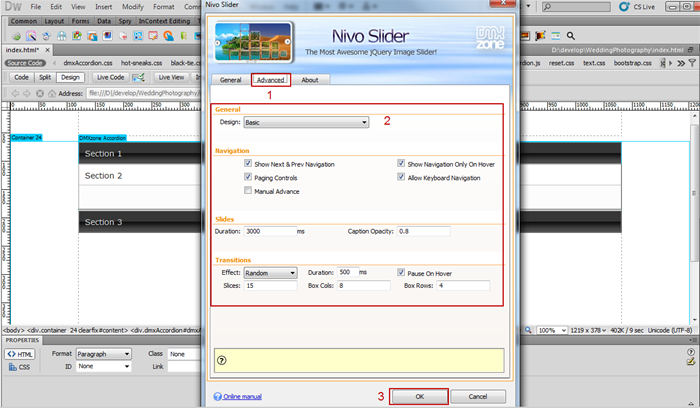Click the Box Cols input field
The width and height of the screenshot is (700, 408).
[x=363, y=286]
